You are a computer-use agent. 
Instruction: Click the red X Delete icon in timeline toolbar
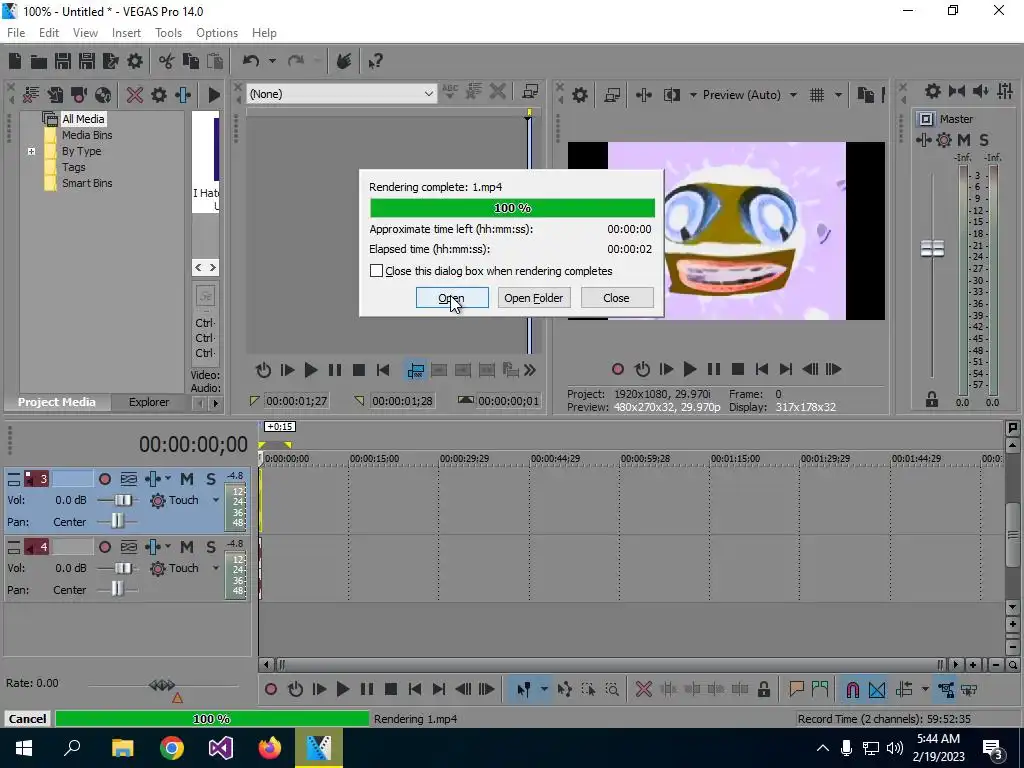coord(643,690)
